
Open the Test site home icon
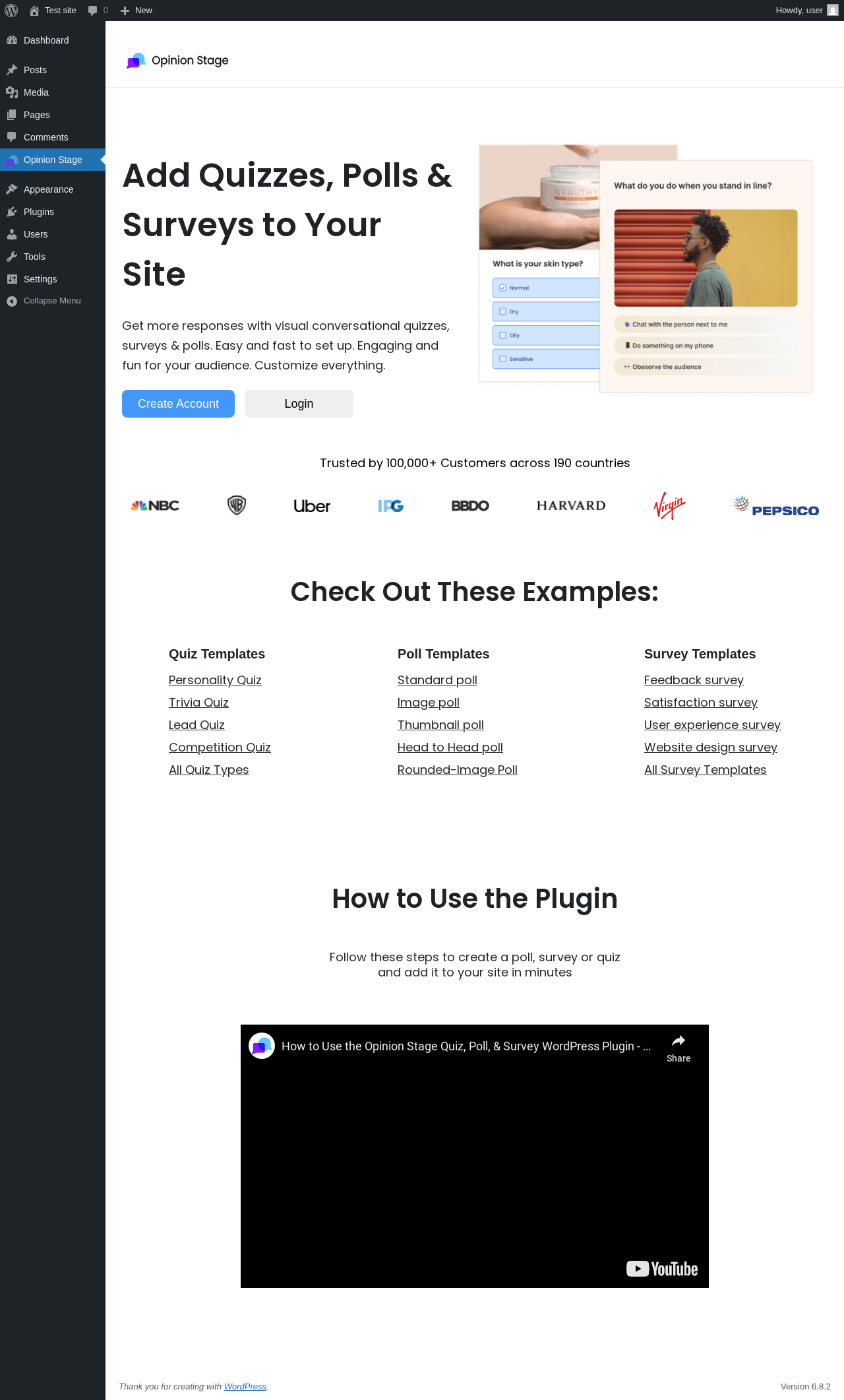(34, 11)
